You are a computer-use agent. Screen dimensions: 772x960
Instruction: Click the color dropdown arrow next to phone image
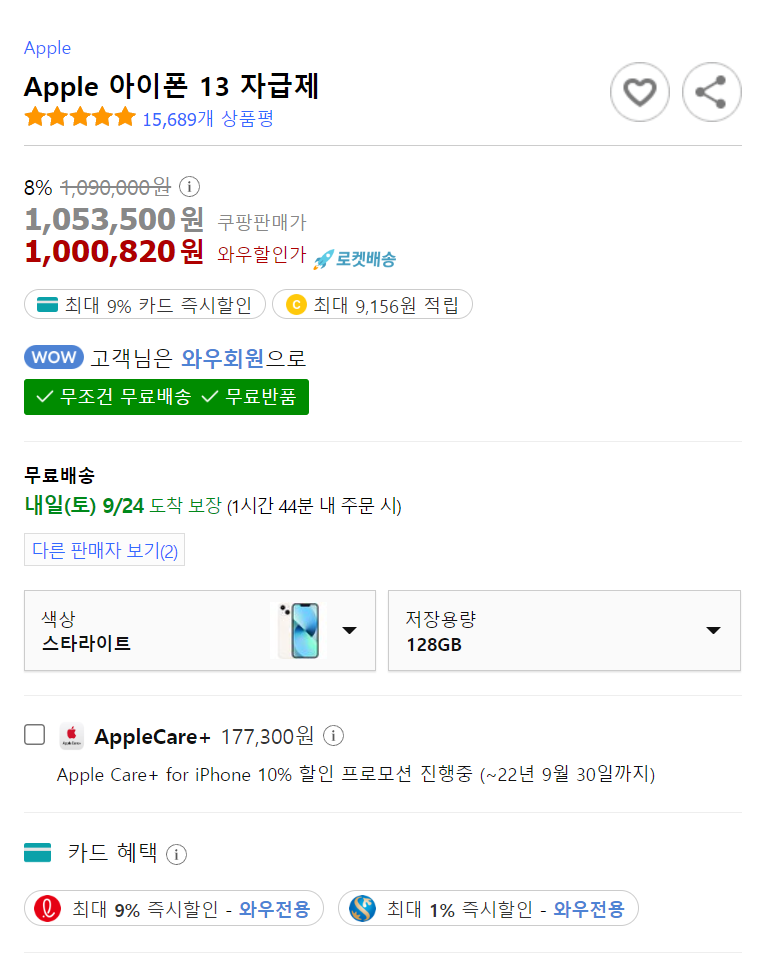(350, 630)
